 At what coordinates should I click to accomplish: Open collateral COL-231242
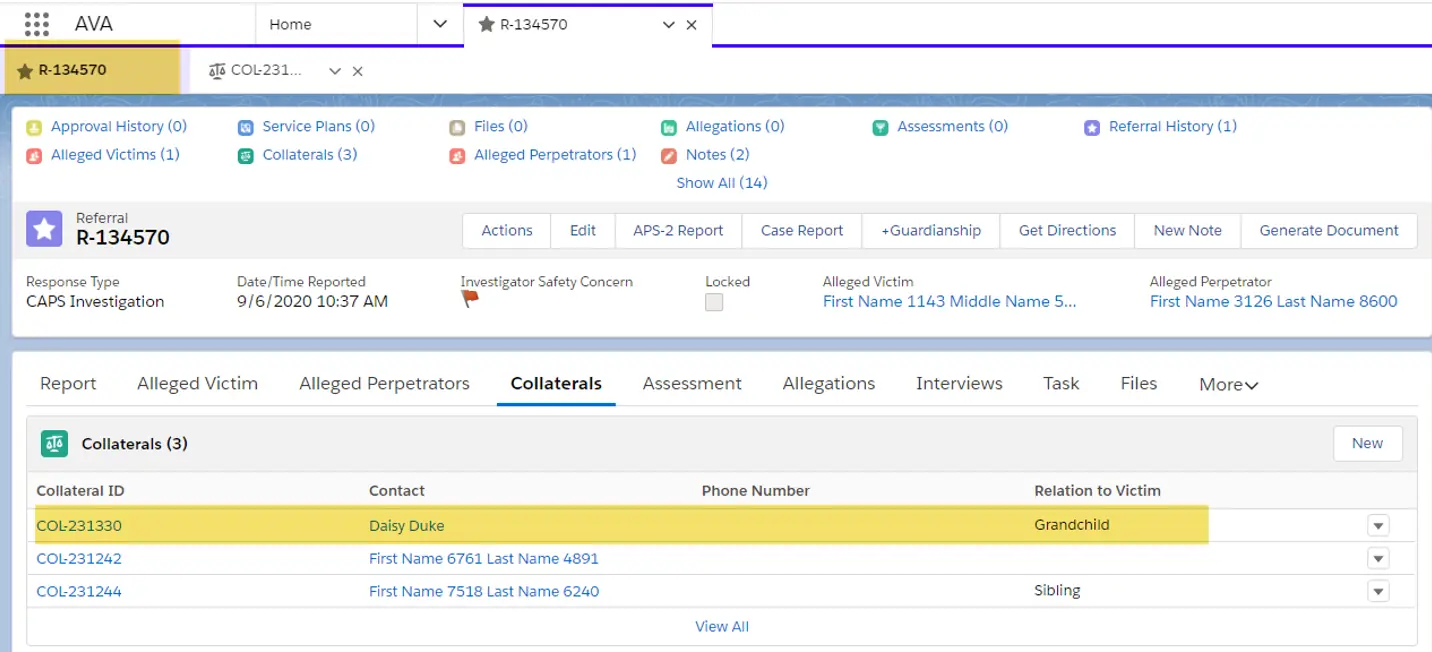click(79, 559)
